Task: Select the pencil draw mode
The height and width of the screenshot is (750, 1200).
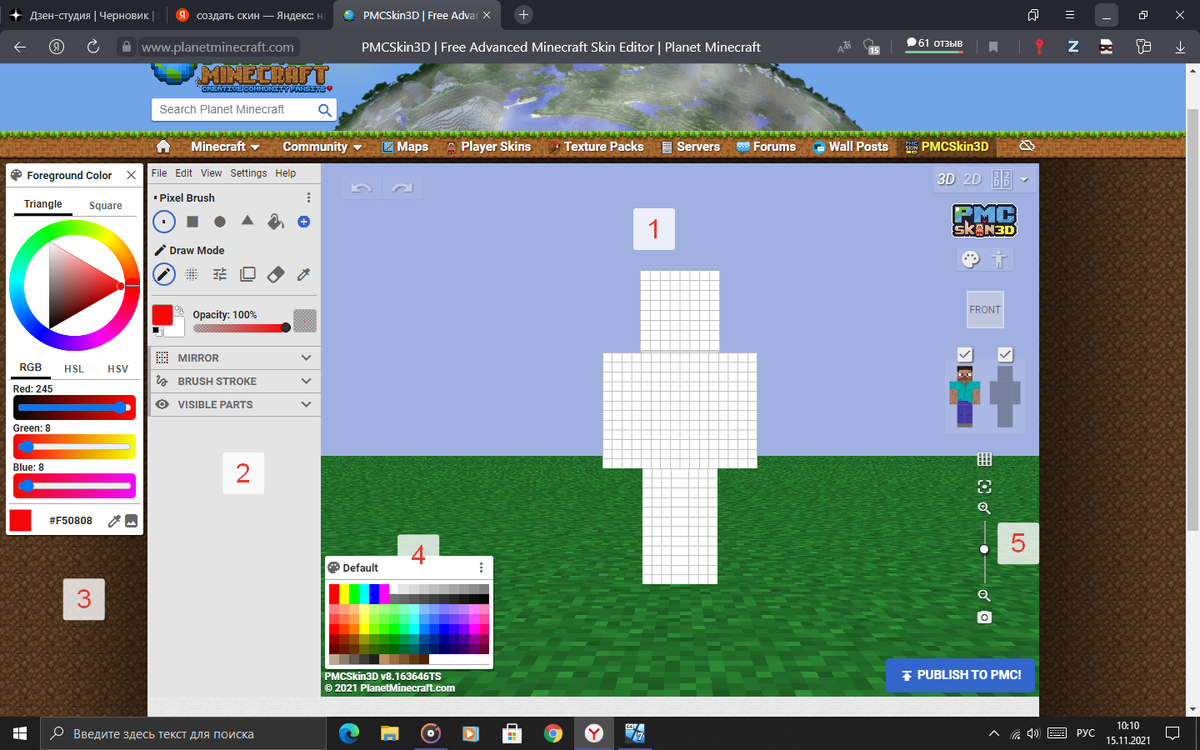Action: tap(164, 274)
